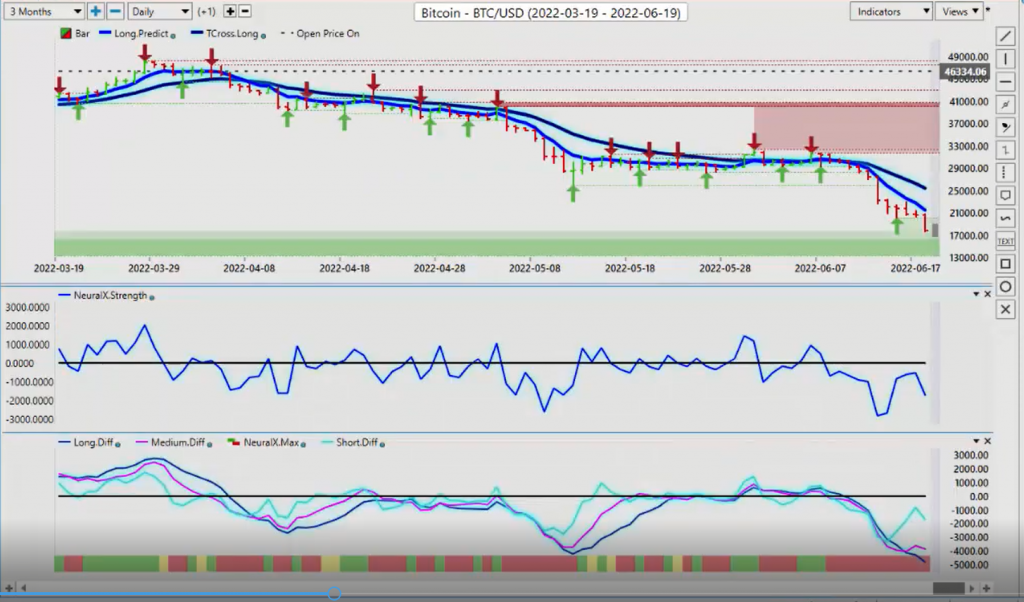This screenshot has width=1024, height=602.
Task: Select the diagonal trend line drawing tool
Action: tap(1006, 36)
